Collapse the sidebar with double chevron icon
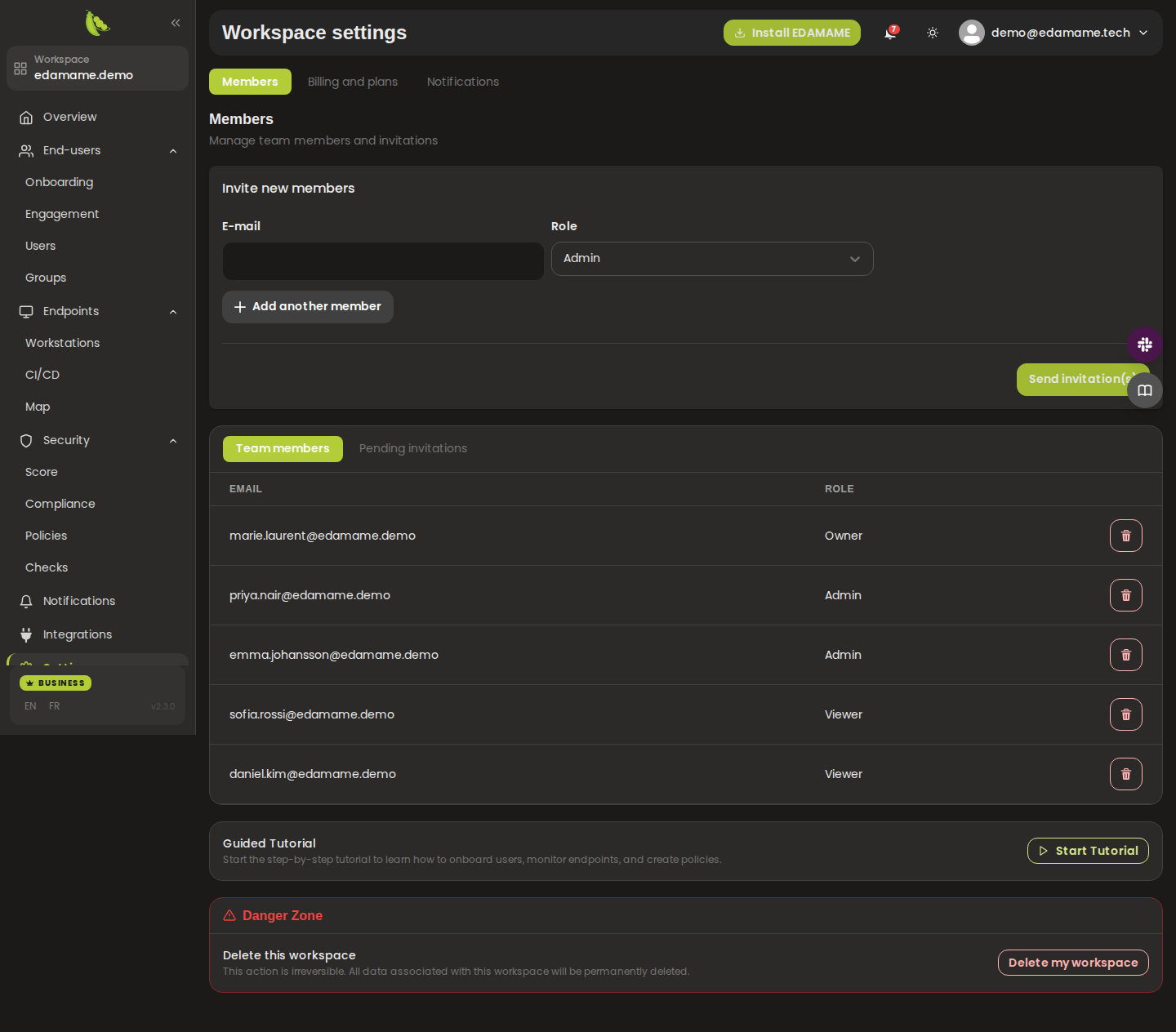1176x1032 pixels. 176,23
